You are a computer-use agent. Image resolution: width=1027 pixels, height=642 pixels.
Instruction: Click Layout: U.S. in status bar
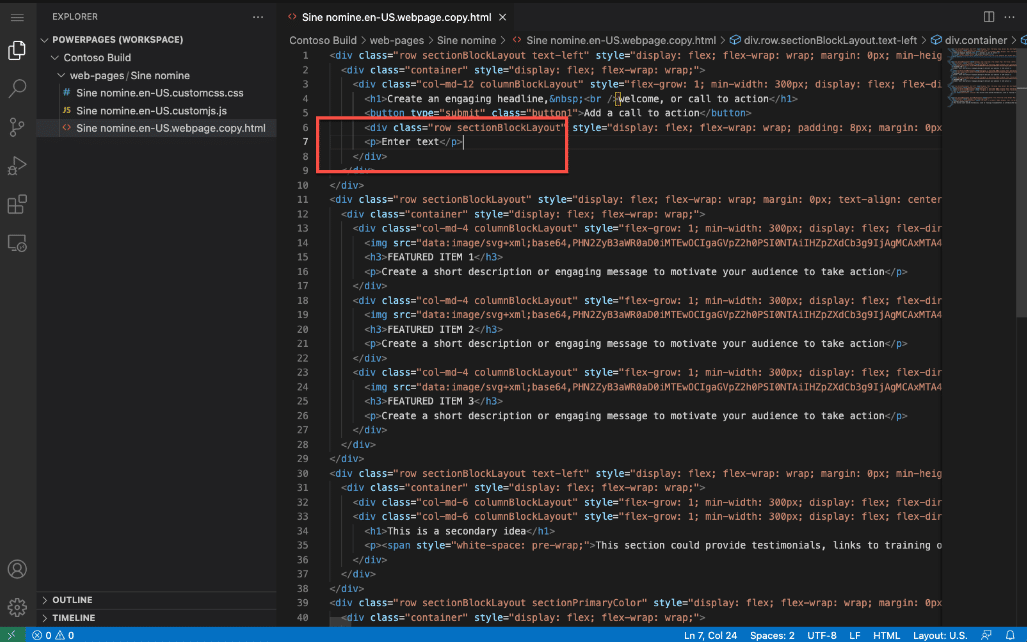940,635
